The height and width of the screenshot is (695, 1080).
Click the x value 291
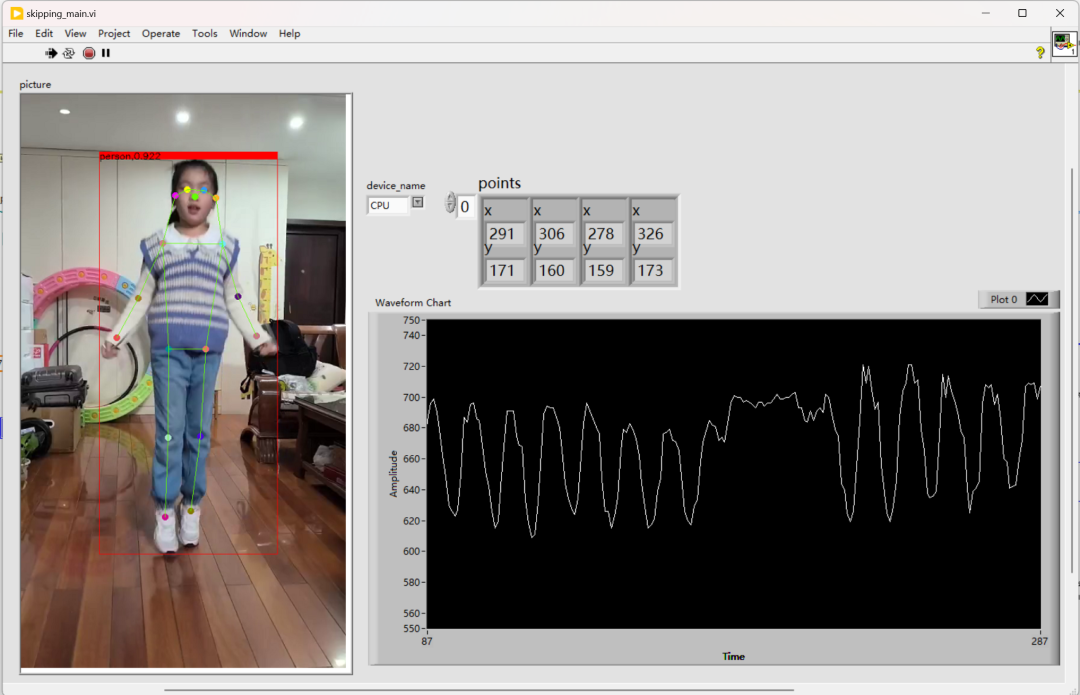[x=506, y=234]
